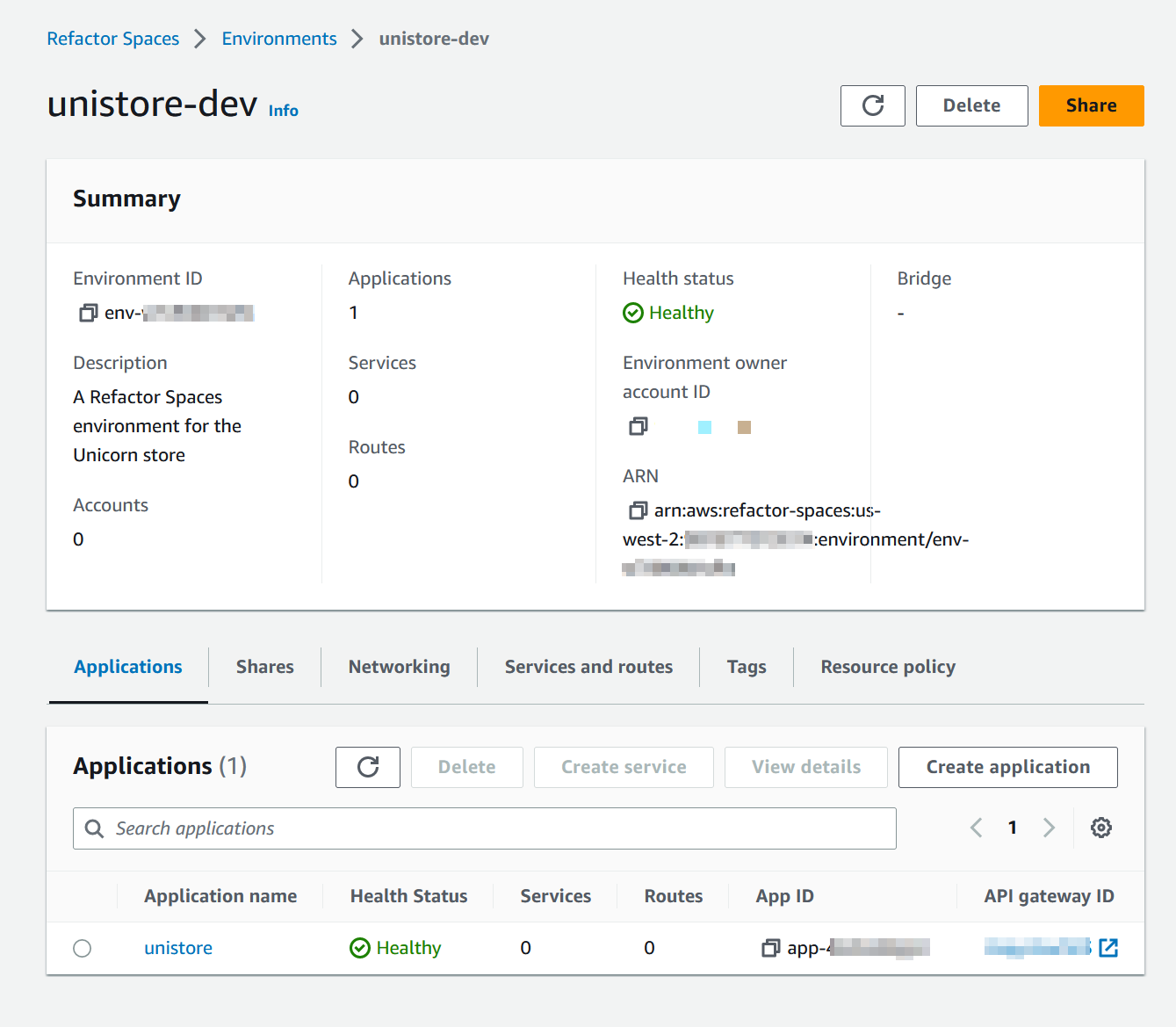
Task: Click the Share button
Action: tap(1092, 105)
